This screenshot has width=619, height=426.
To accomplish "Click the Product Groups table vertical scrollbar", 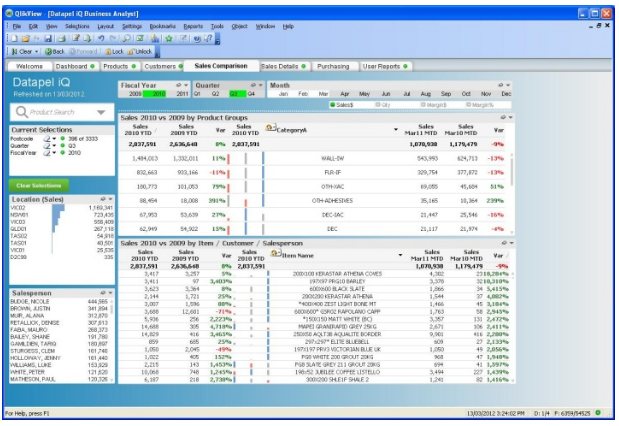I will (512, 193).
